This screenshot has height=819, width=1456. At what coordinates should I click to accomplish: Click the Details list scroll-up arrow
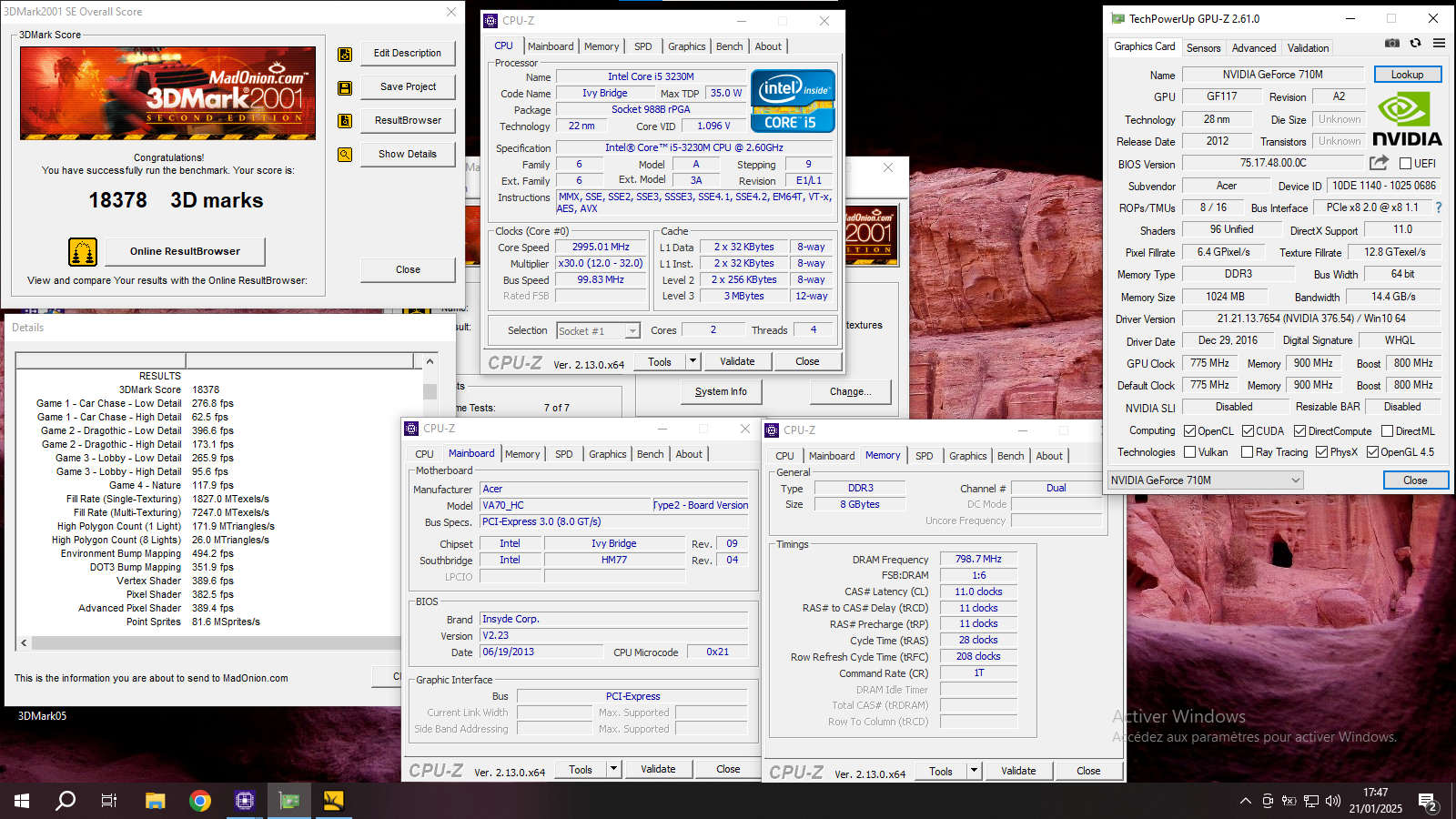pos(430,361)
